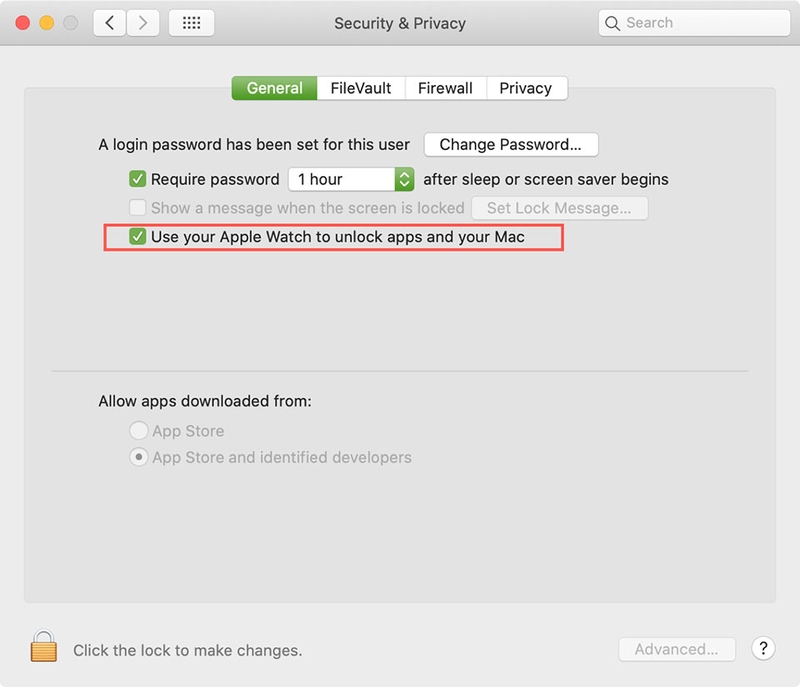Image resolution: width=800 pixels, height=687 pixels.
Task: Go forward with the right chevron
Action: pos(143,23)
